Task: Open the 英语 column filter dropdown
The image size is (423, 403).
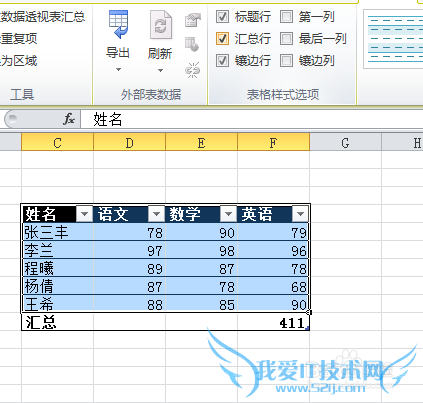Action: (300, 214)
